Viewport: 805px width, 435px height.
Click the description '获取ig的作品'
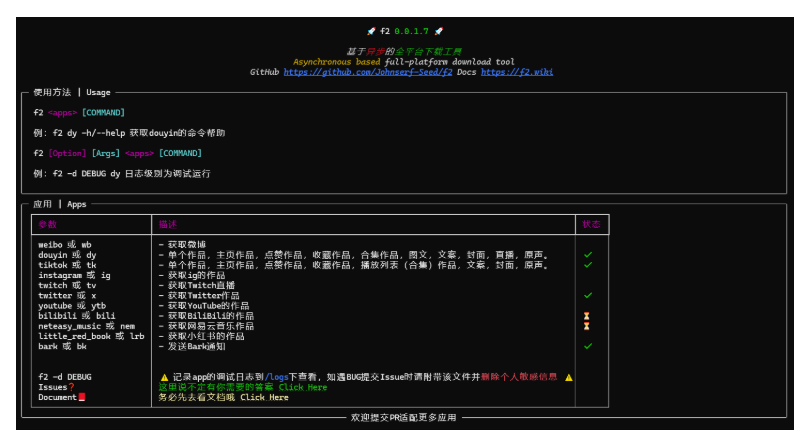click(x=196, y=275)
